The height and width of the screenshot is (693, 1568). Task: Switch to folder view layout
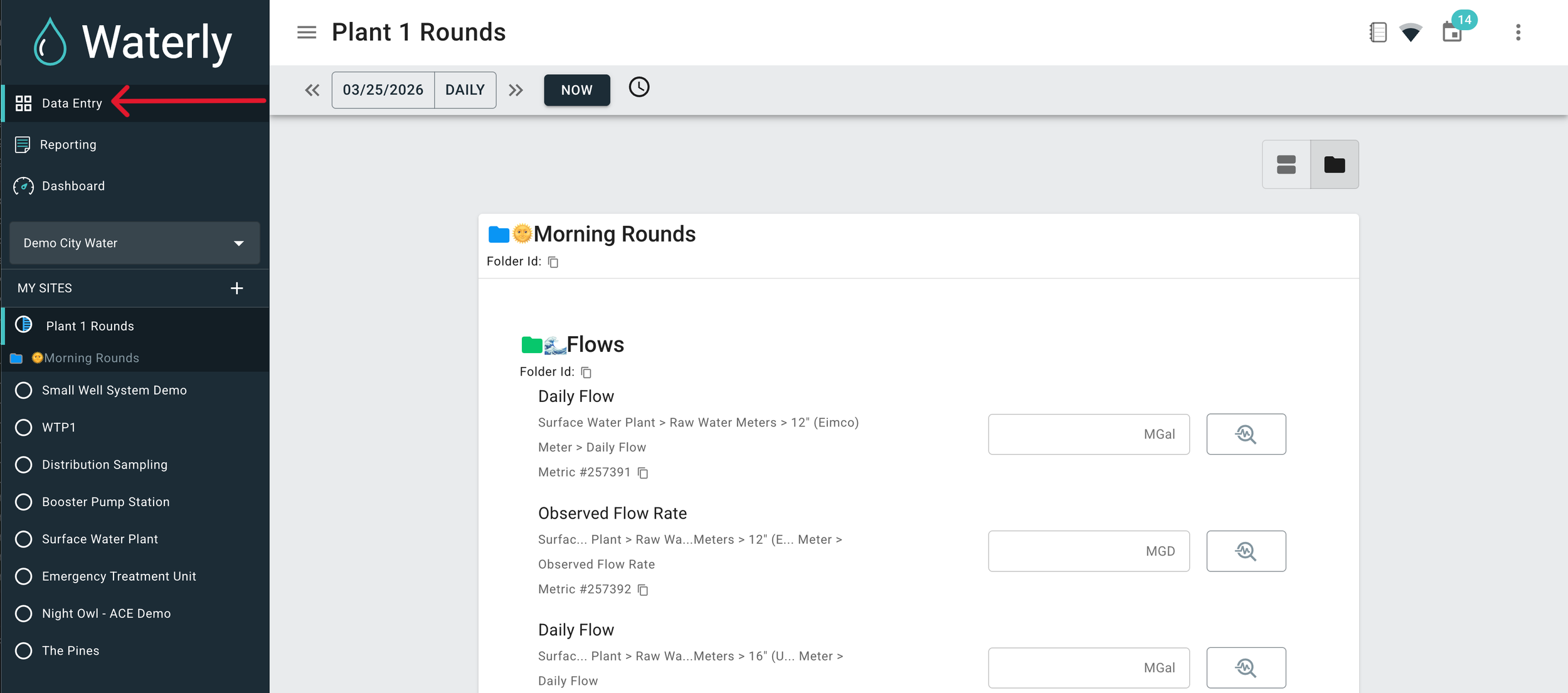pos(1334,164)
